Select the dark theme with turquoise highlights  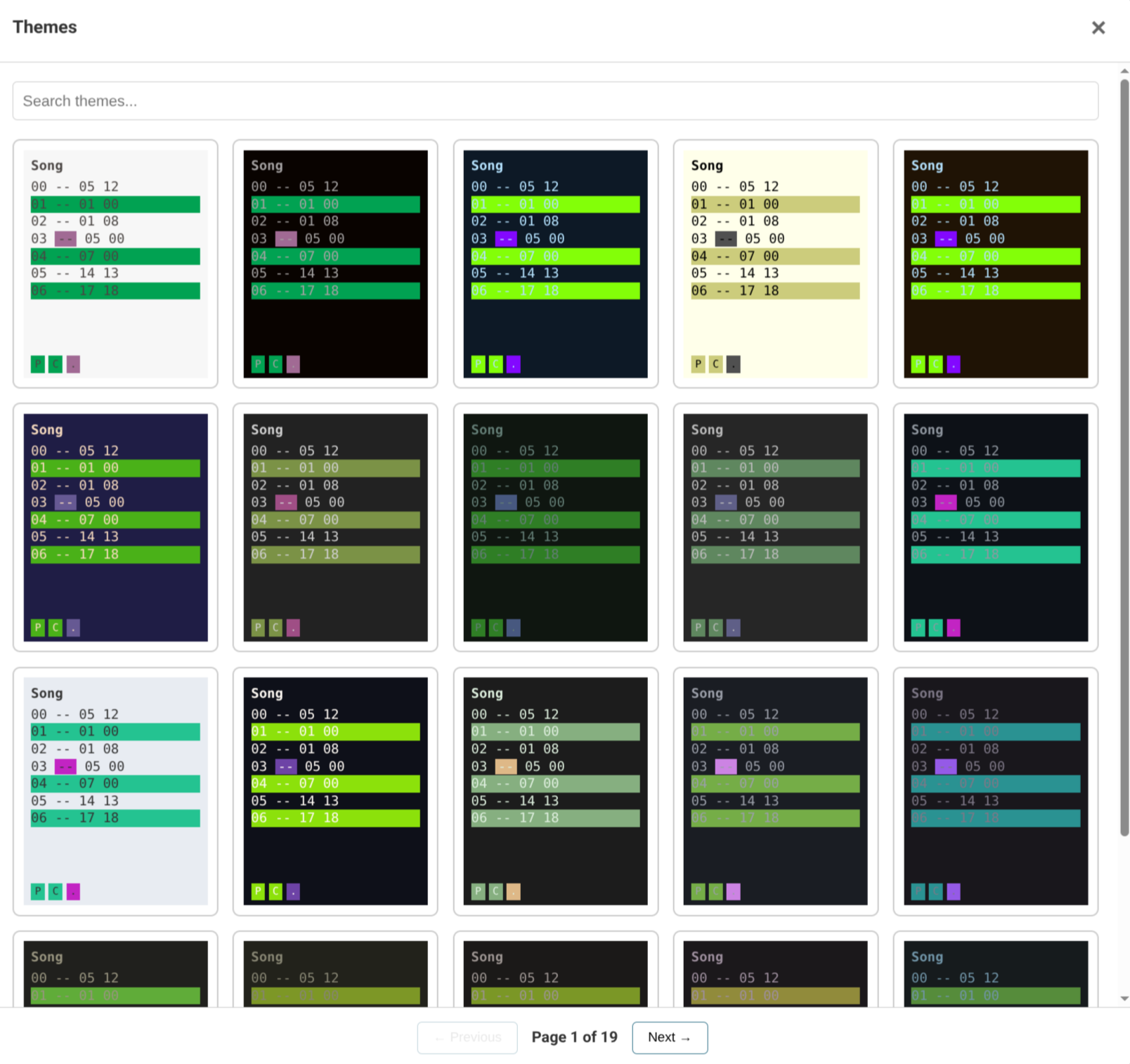click(995, 527)
